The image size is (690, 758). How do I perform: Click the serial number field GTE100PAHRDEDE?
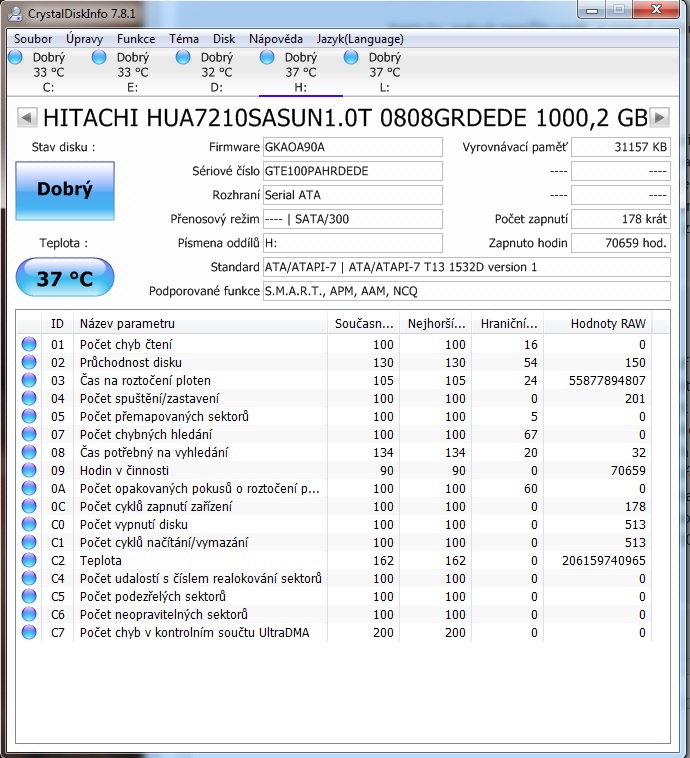click(x=352, y=171)
